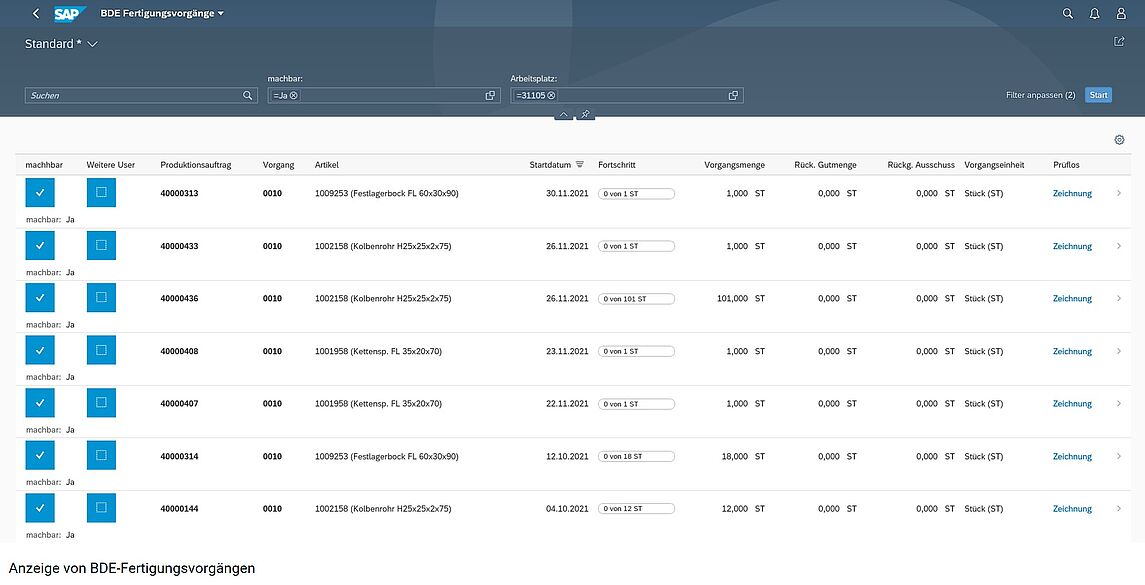Viewport: 1145px width, 585px height.
Task: Open the header search icon
Action: point(1068,13)
